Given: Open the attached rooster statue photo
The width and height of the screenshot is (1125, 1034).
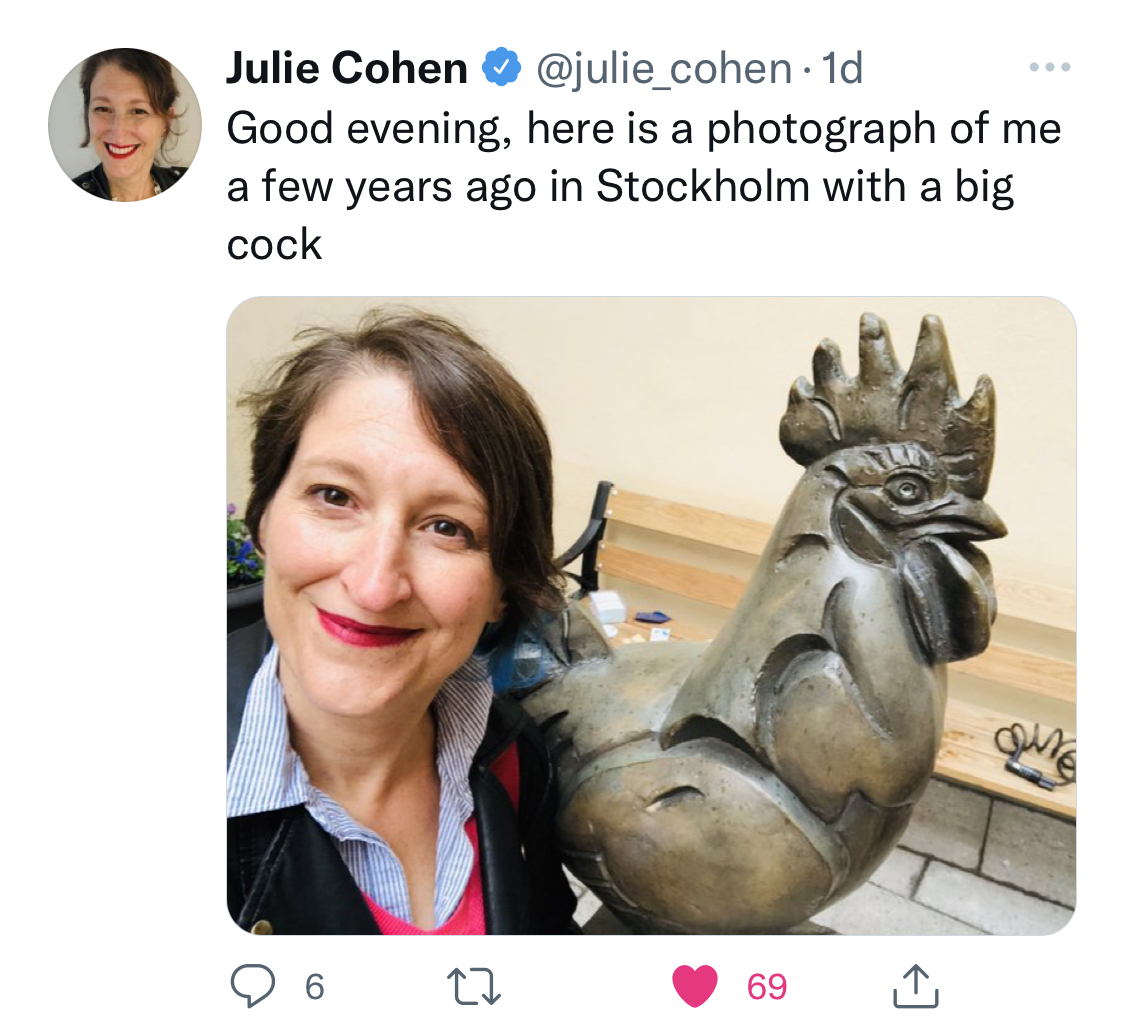Looking at the screenshot, I should (x=651, y=616).
